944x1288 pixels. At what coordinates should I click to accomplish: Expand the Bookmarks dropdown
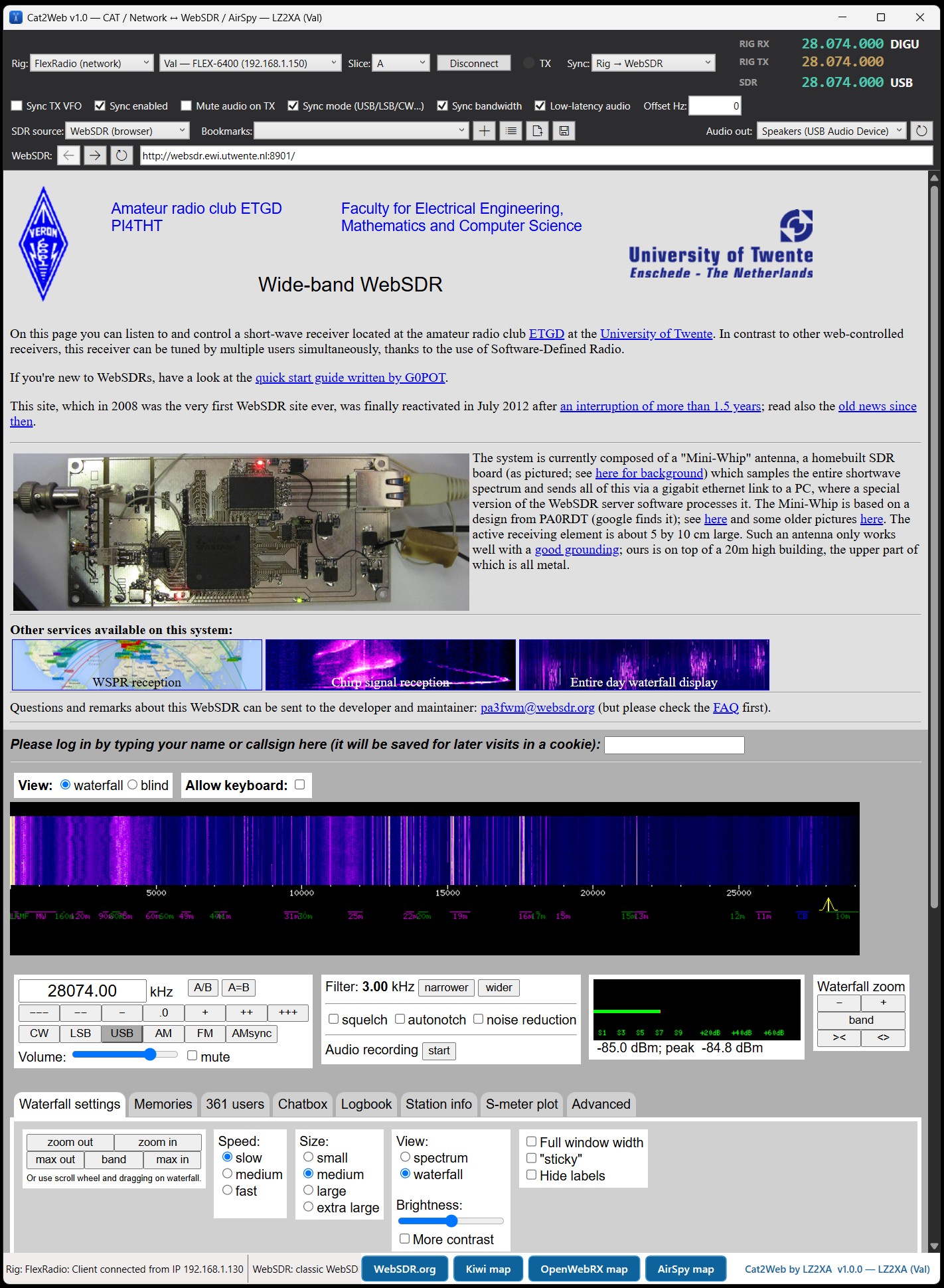[x=362, y=131]
